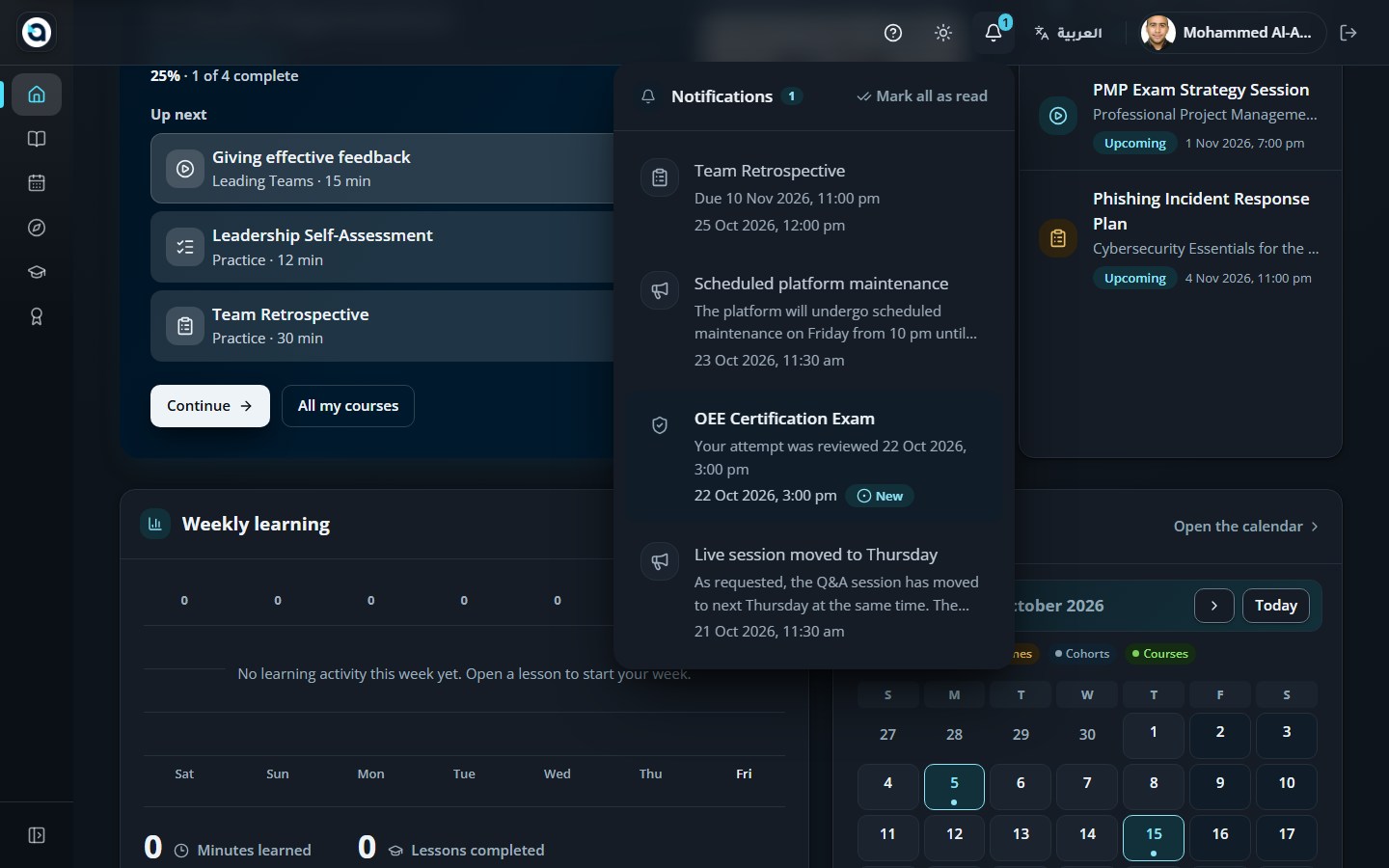Open the calendar icon in the sidebar
Viewport: 1389px width, 868px height.
pyautogui.click(x=37, y=183)
